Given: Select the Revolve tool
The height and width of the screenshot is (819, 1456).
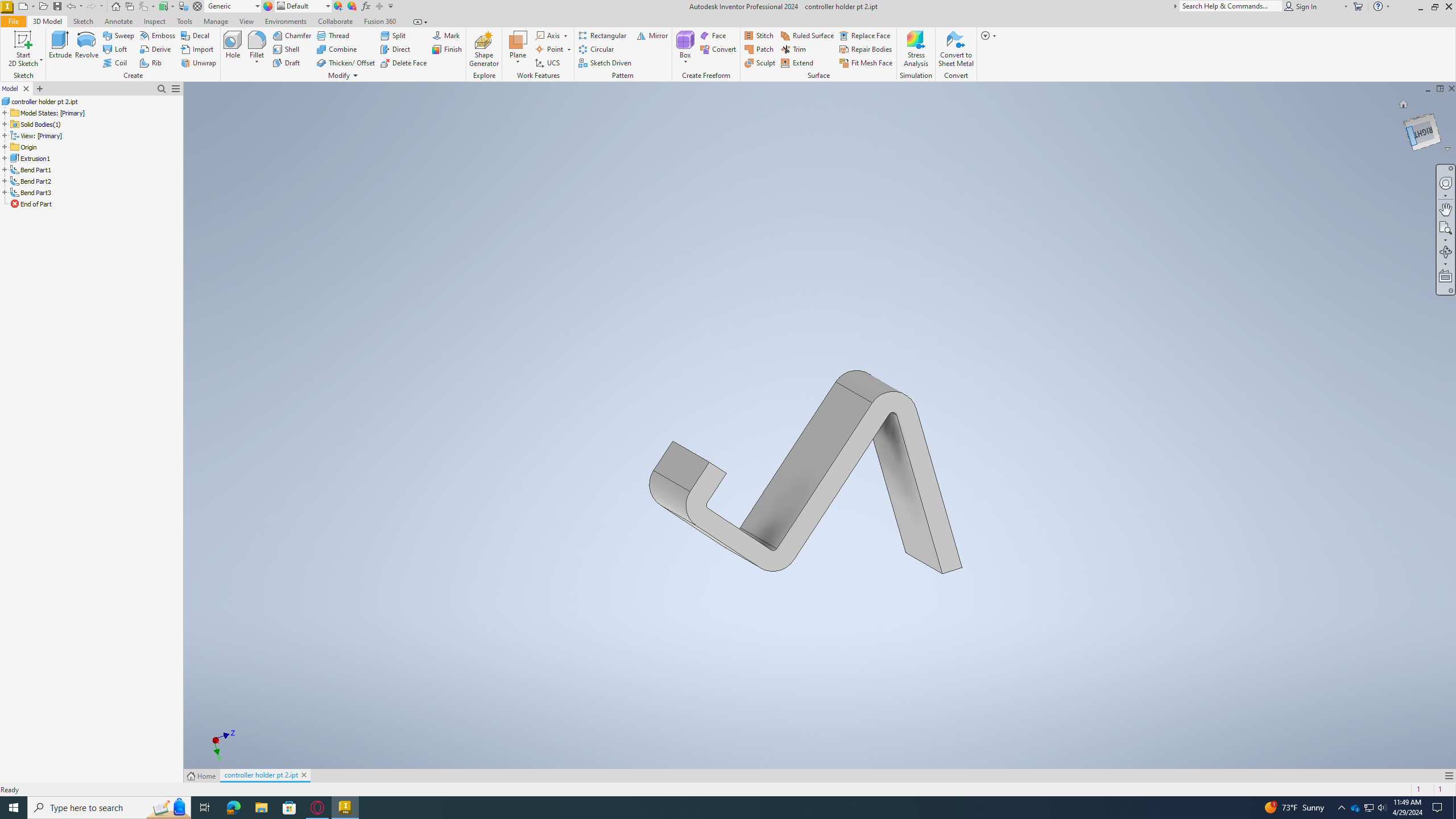Looking at the screenshot, I should click(86, 45).
